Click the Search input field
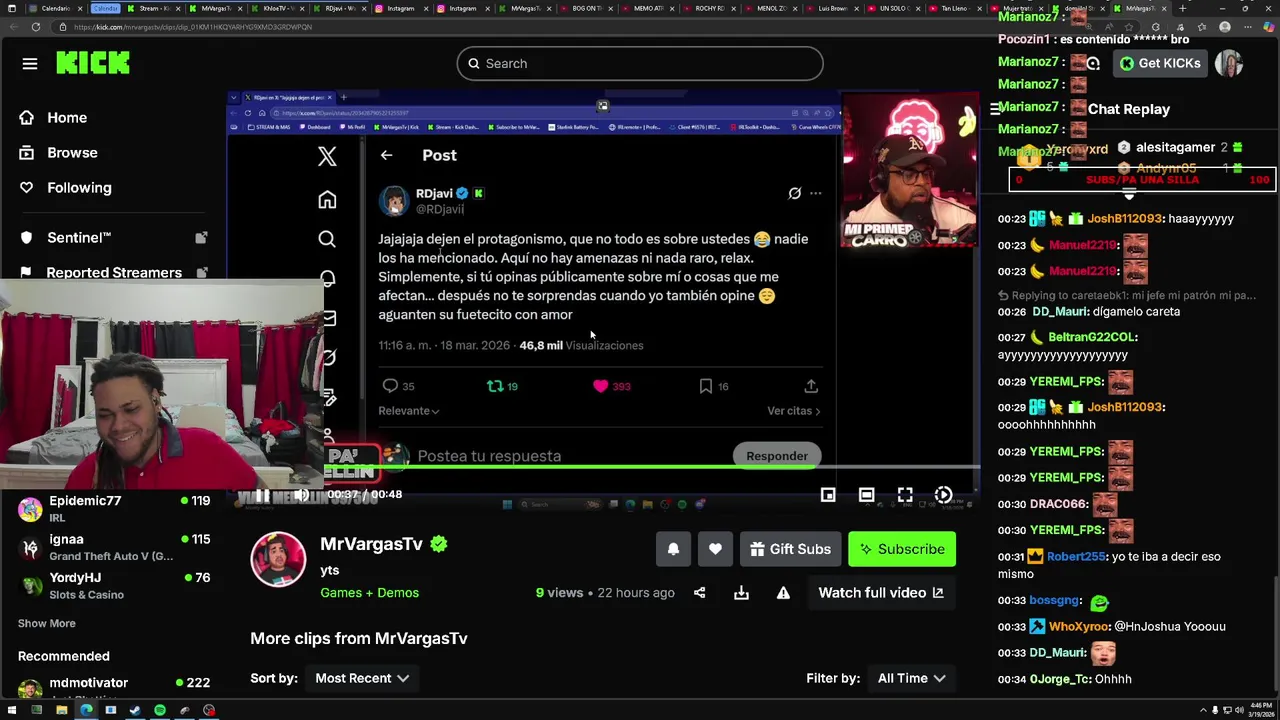 tap(640, 63)
